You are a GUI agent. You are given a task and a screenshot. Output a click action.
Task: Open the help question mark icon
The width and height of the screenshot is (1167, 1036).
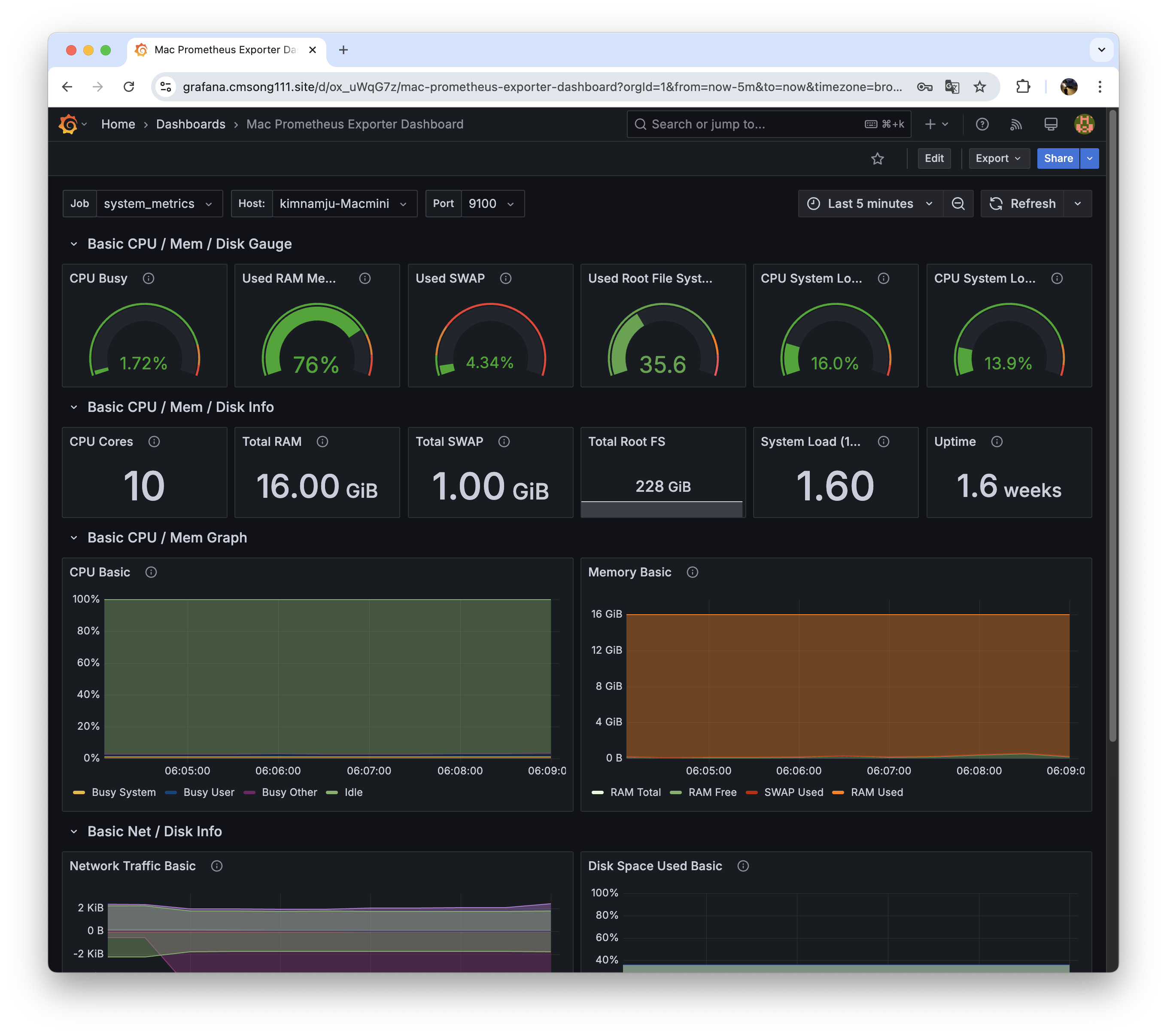(982, 124)
